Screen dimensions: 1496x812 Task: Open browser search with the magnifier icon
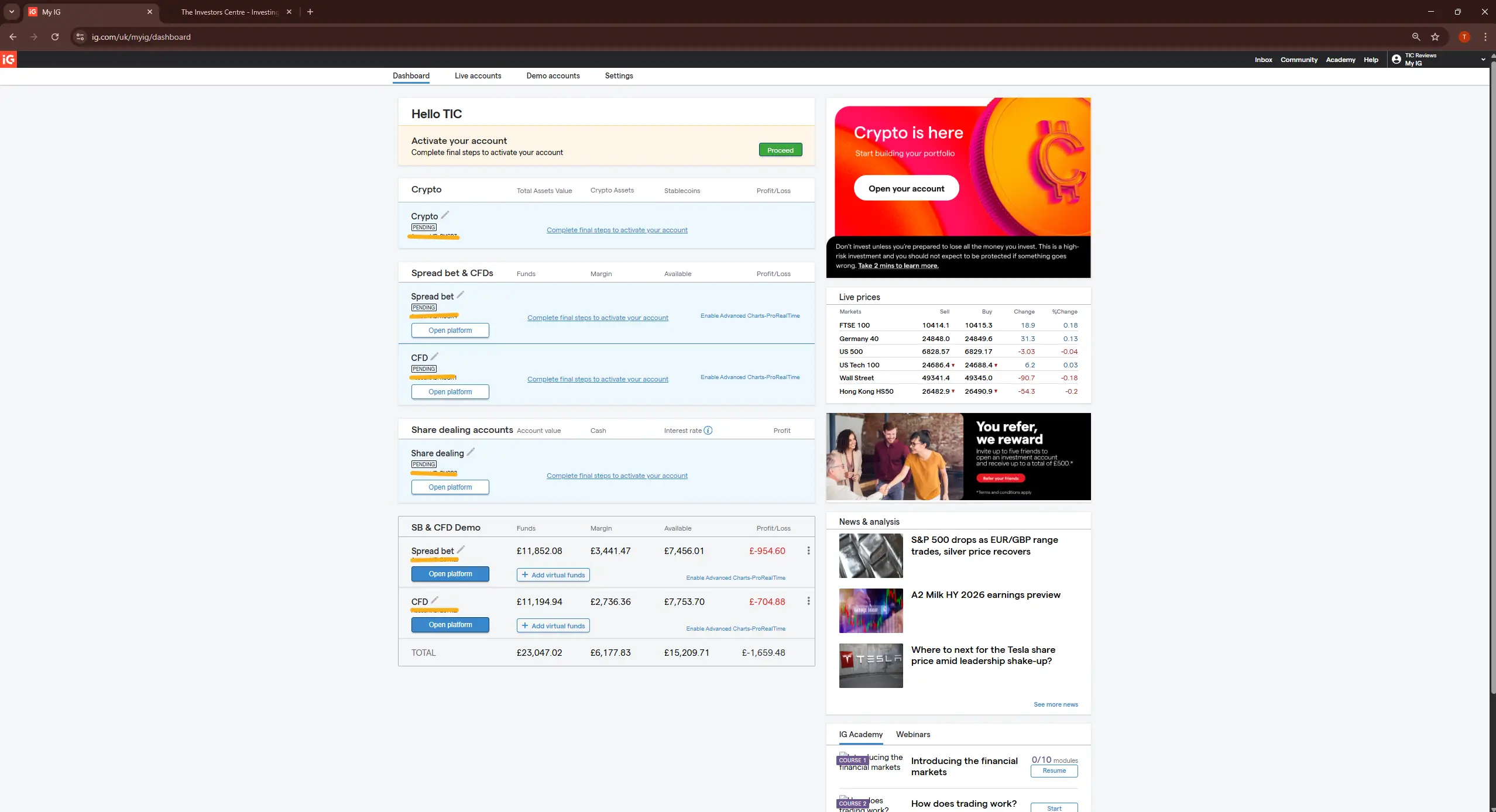coord(1416,37)
